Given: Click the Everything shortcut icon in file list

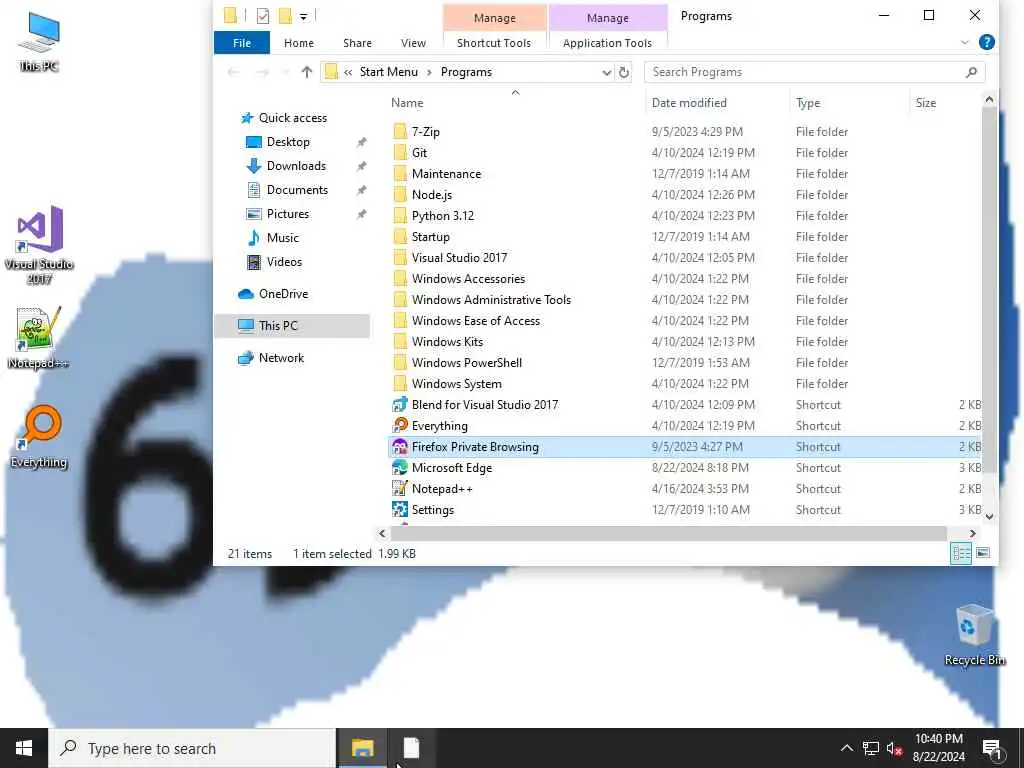Looking at the screenshot, I should tap(400, 426).
